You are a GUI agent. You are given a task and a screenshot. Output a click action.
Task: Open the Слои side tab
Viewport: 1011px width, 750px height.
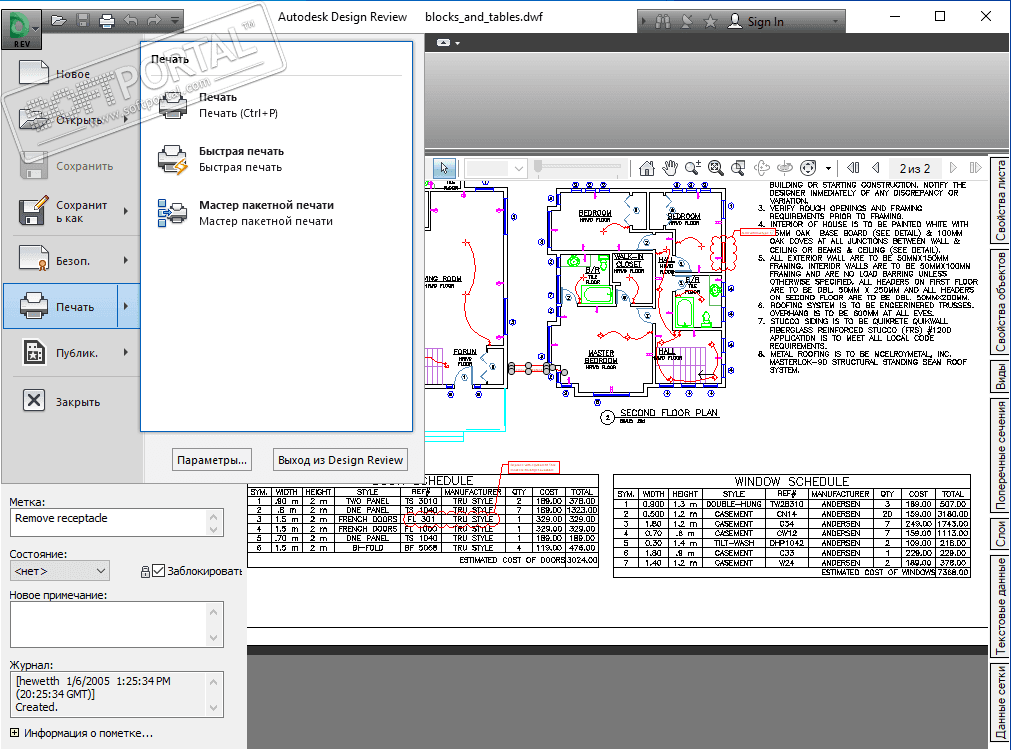pos(1000,535)
